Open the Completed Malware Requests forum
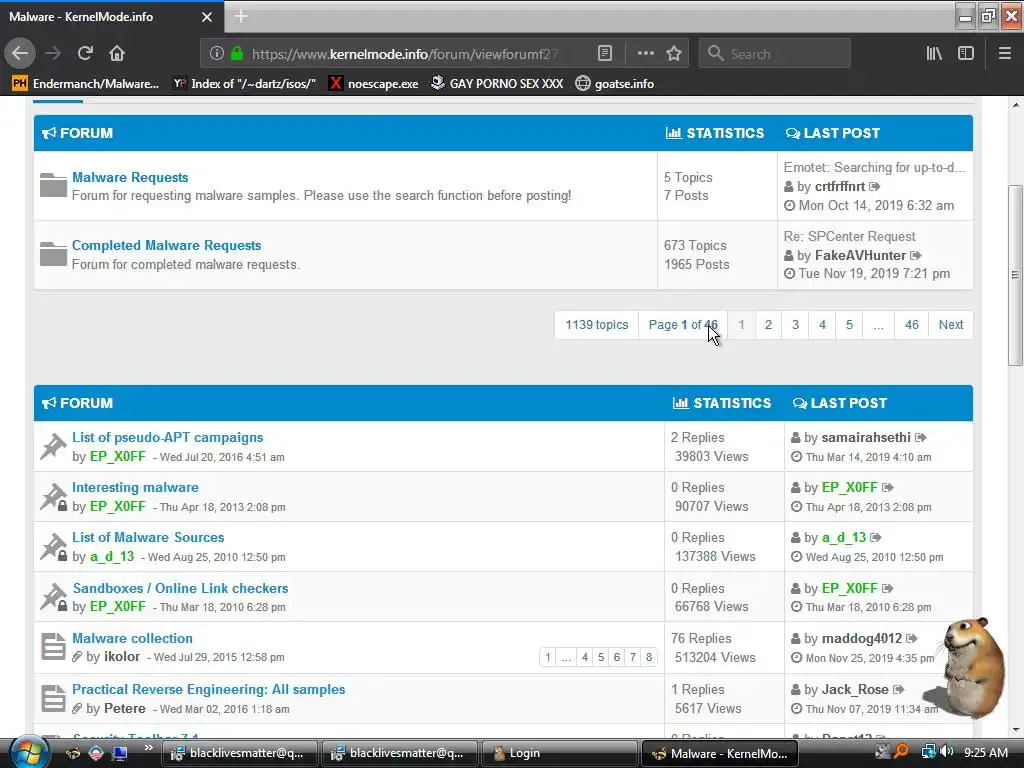Screen dimensions: 1024x768 (x=167, y=246)
